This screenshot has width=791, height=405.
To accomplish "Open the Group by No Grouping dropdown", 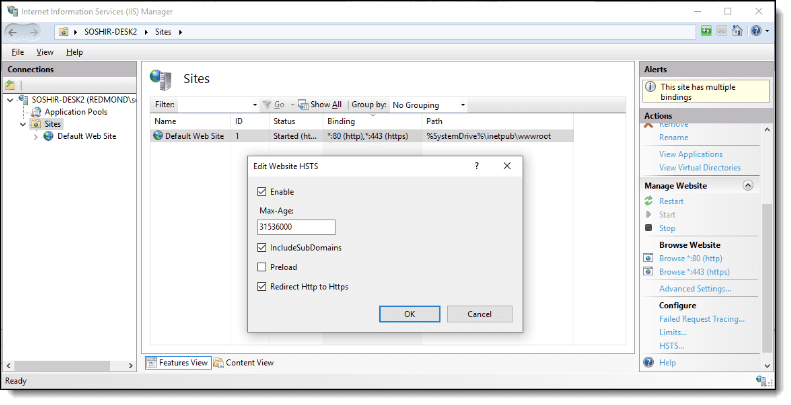I will (x=428, y=105).
